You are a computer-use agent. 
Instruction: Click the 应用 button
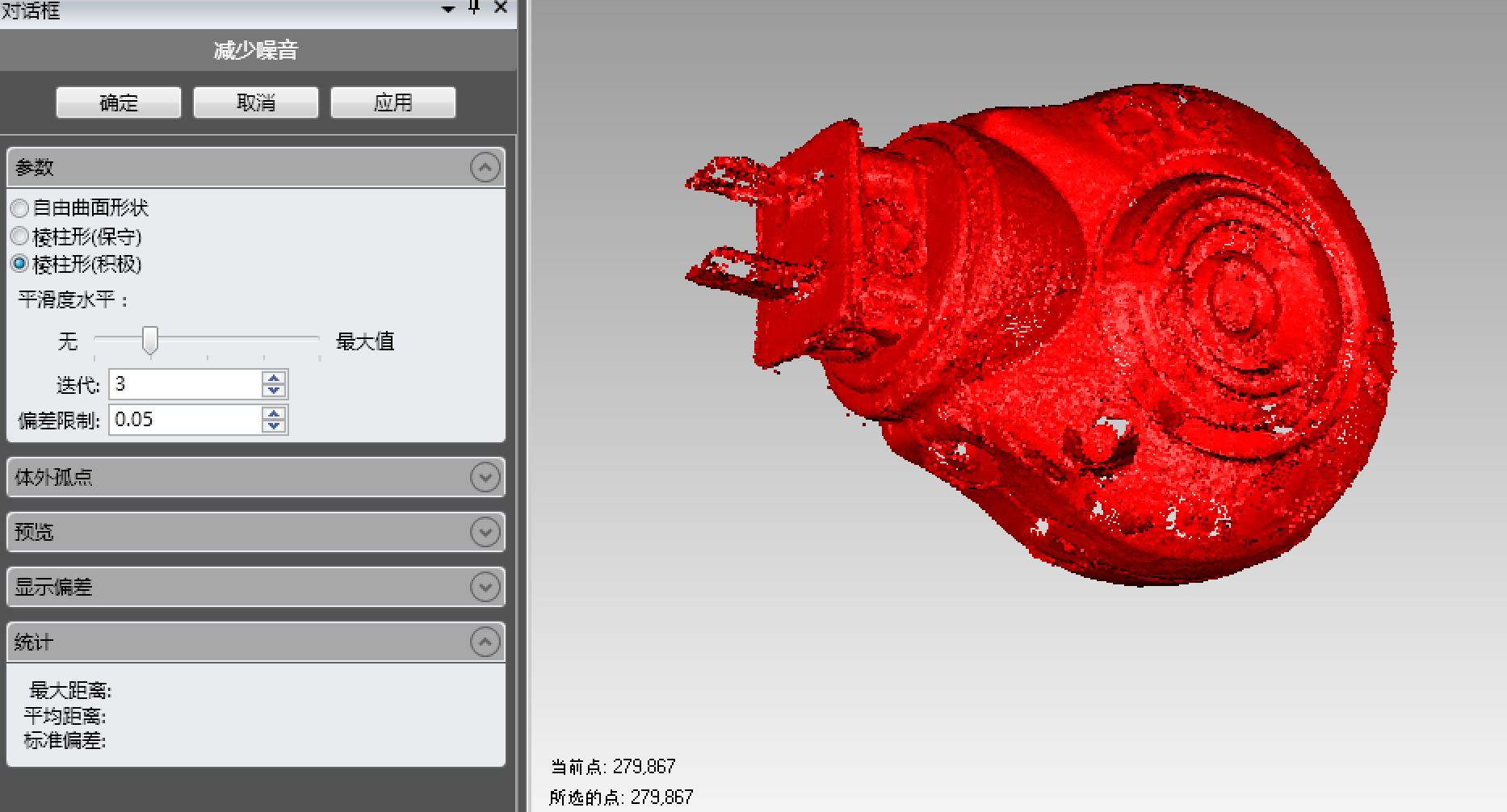[x=393, y=103]
